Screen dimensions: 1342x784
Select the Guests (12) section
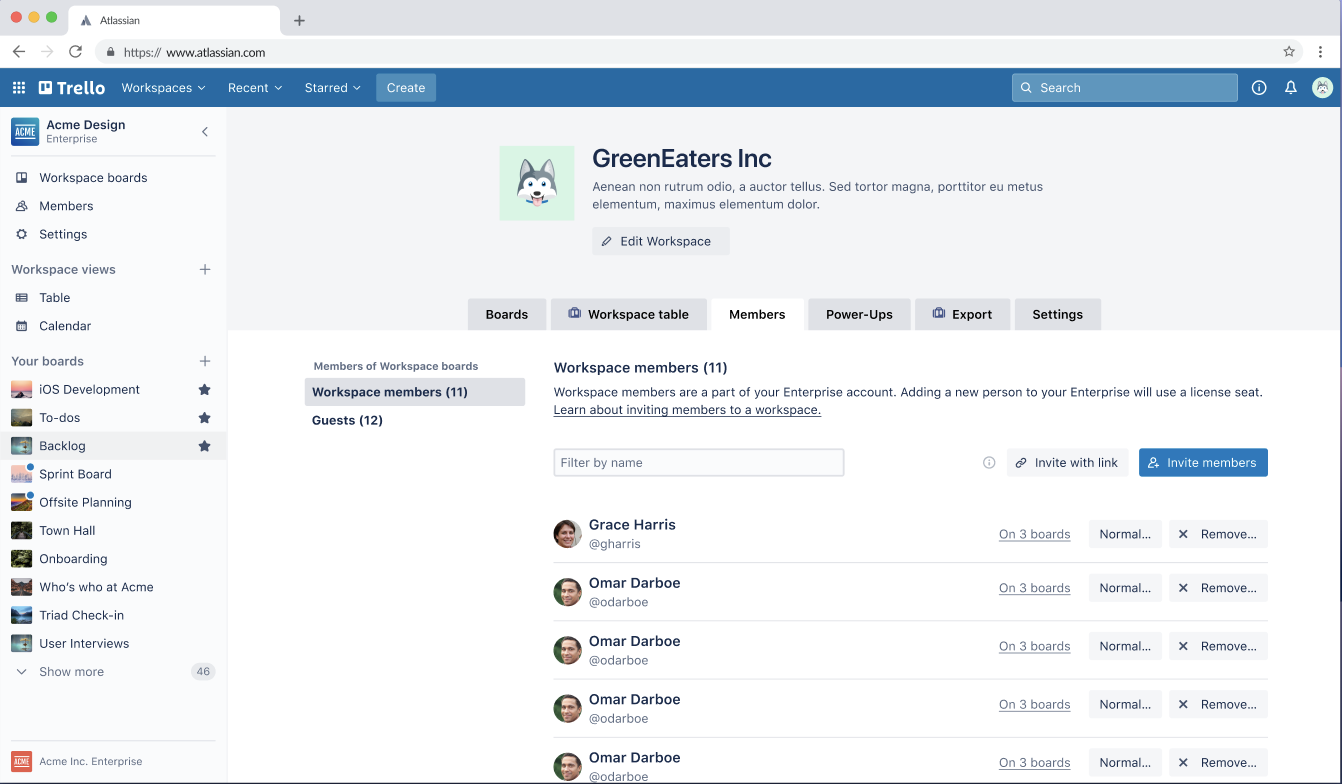point(347,420)
